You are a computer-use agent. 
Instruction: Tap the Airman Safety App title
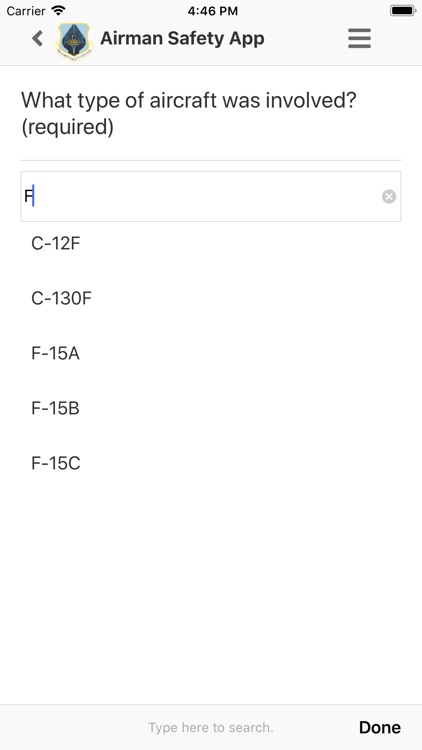182,39
